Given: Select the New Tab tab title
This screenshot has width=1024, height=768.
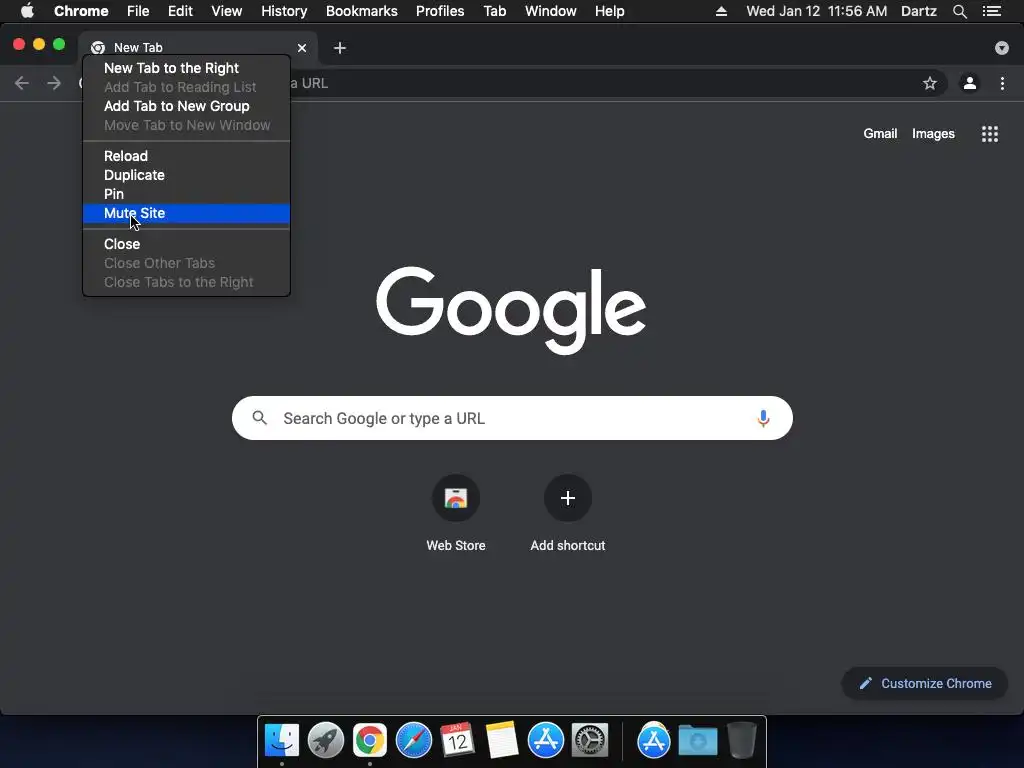Looking at the screenshot, I should (x=138, y=48).
